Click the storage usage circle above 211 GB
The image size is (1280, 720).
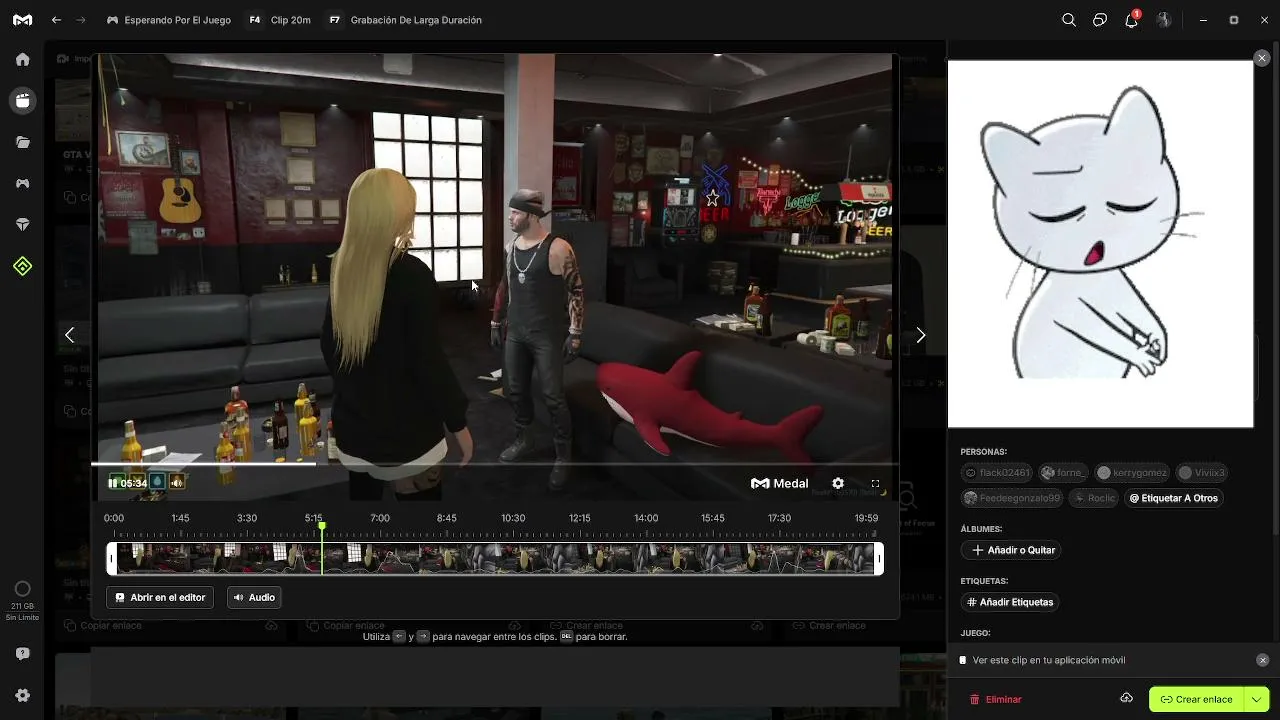coord(22,589)
